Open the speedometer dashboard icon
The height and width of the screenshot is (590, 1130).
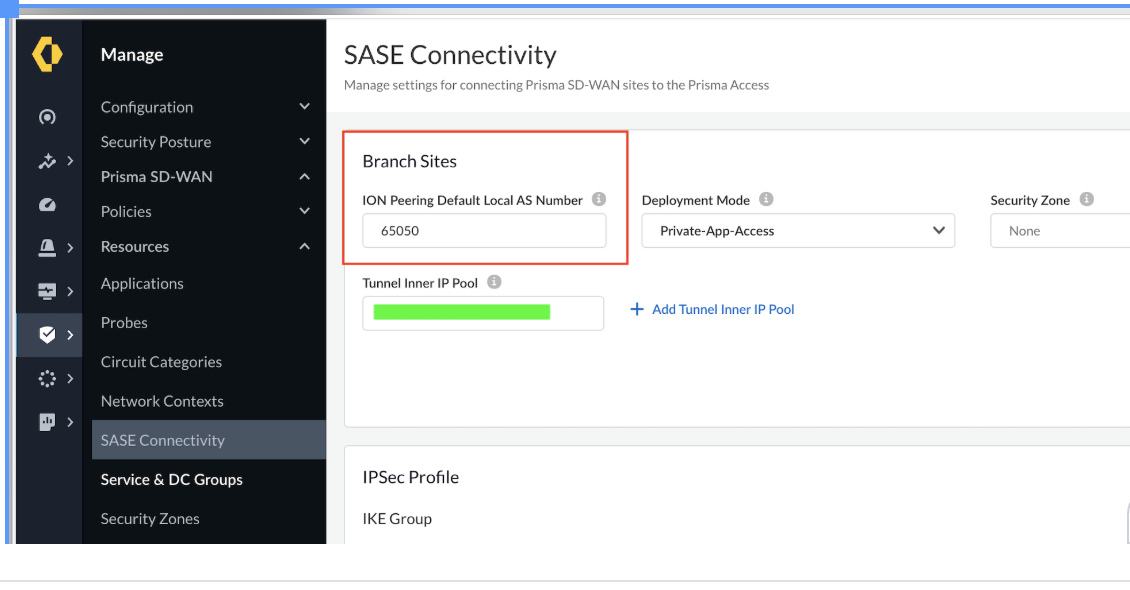click(x=47, y=204)
